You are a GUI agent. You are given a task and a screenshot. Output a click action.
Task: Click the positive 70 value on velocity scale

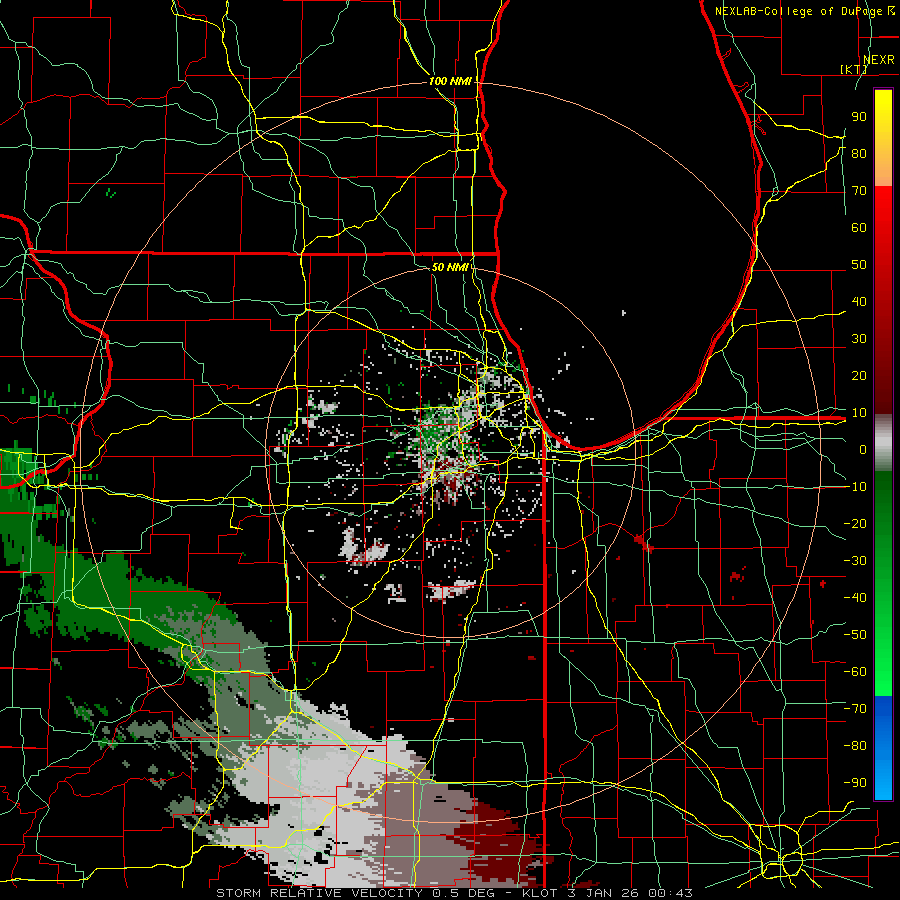pos(859,191)
